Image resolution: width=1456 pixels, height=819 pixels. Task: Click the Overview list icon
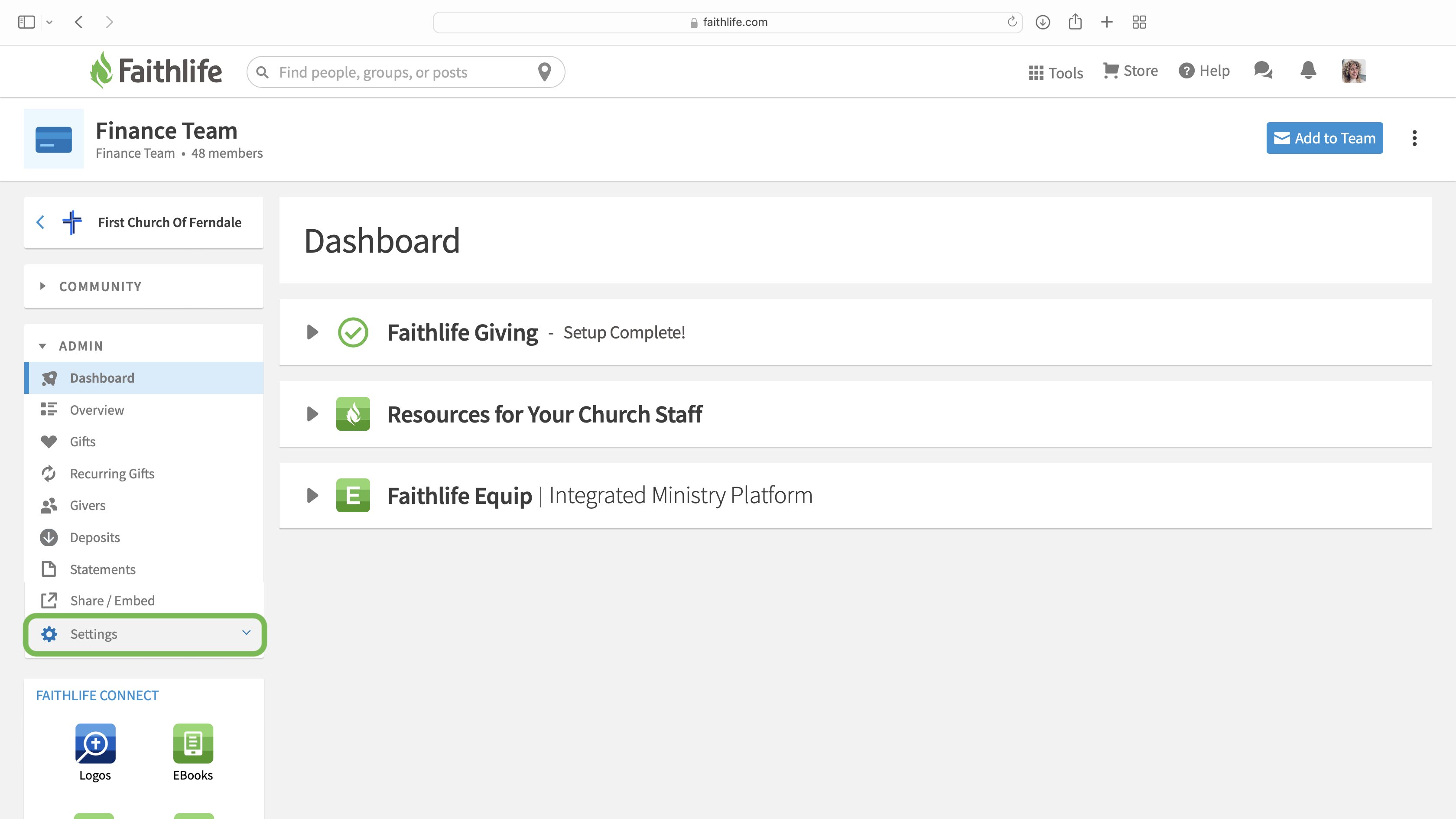49,409
